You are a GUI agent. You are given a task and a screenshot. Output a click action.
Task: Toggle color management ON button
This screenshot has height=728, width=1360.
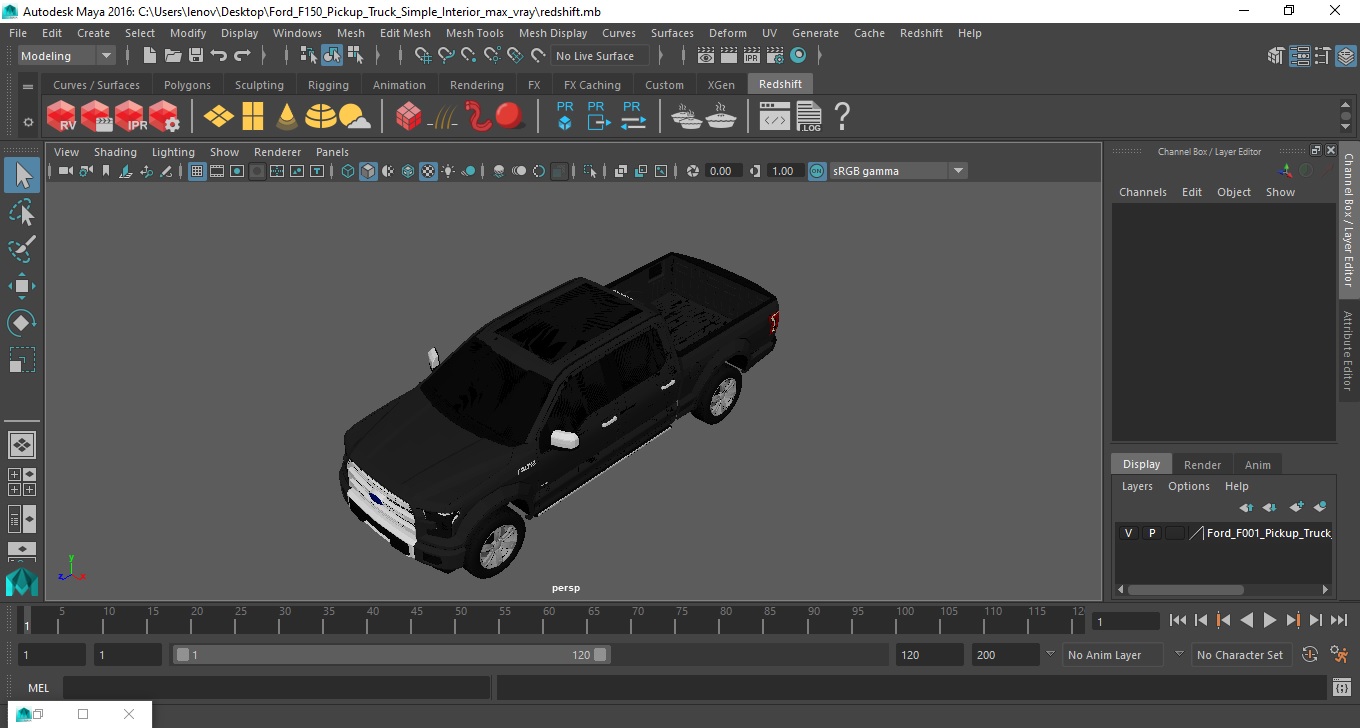tap(817, 171)
